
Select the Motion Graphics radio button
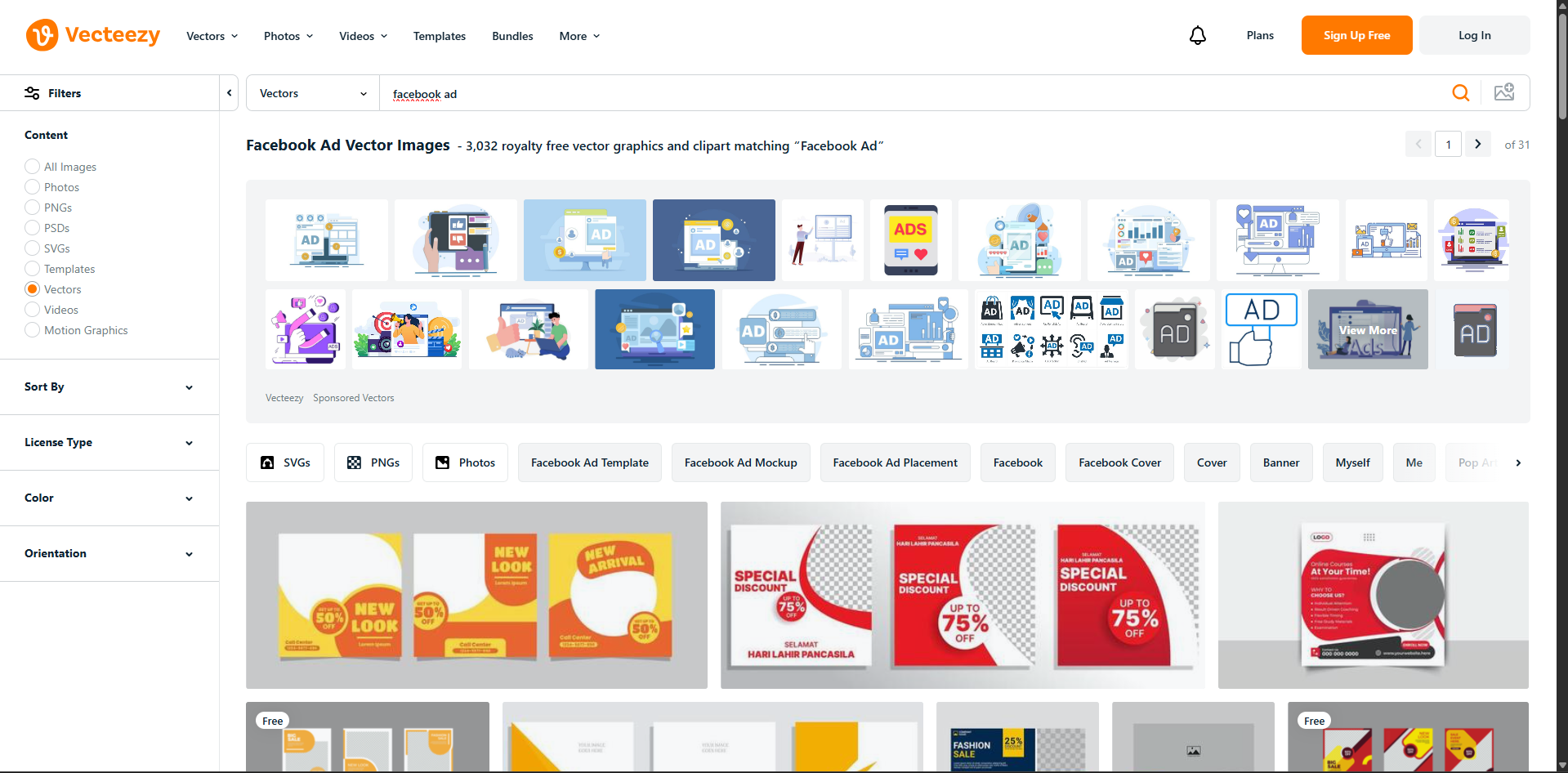click(32, 329)
